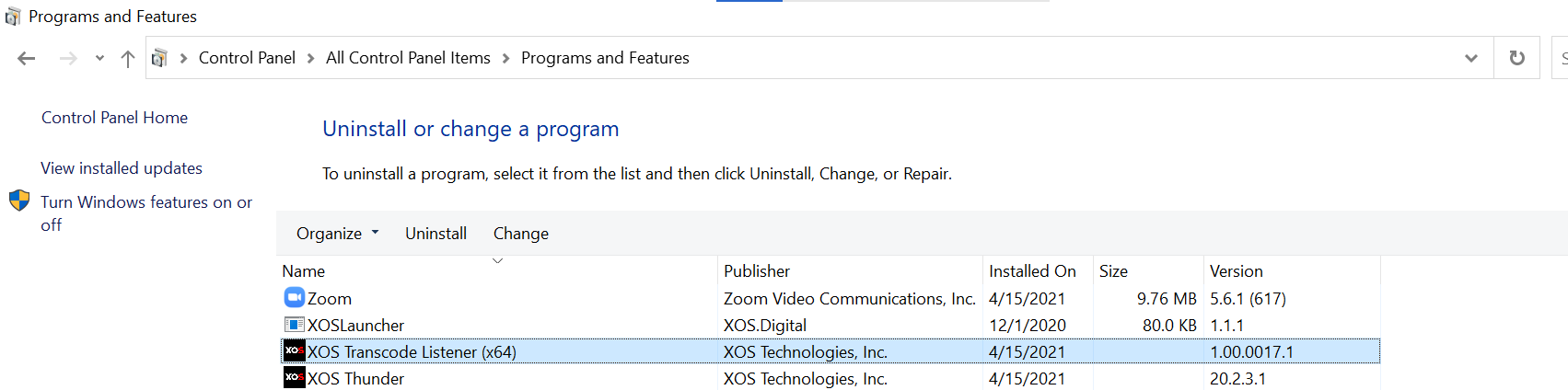Open the Organize dropdown menu
The height and width of the screenshot is (390, 1568).
click(x=337, y=234)
